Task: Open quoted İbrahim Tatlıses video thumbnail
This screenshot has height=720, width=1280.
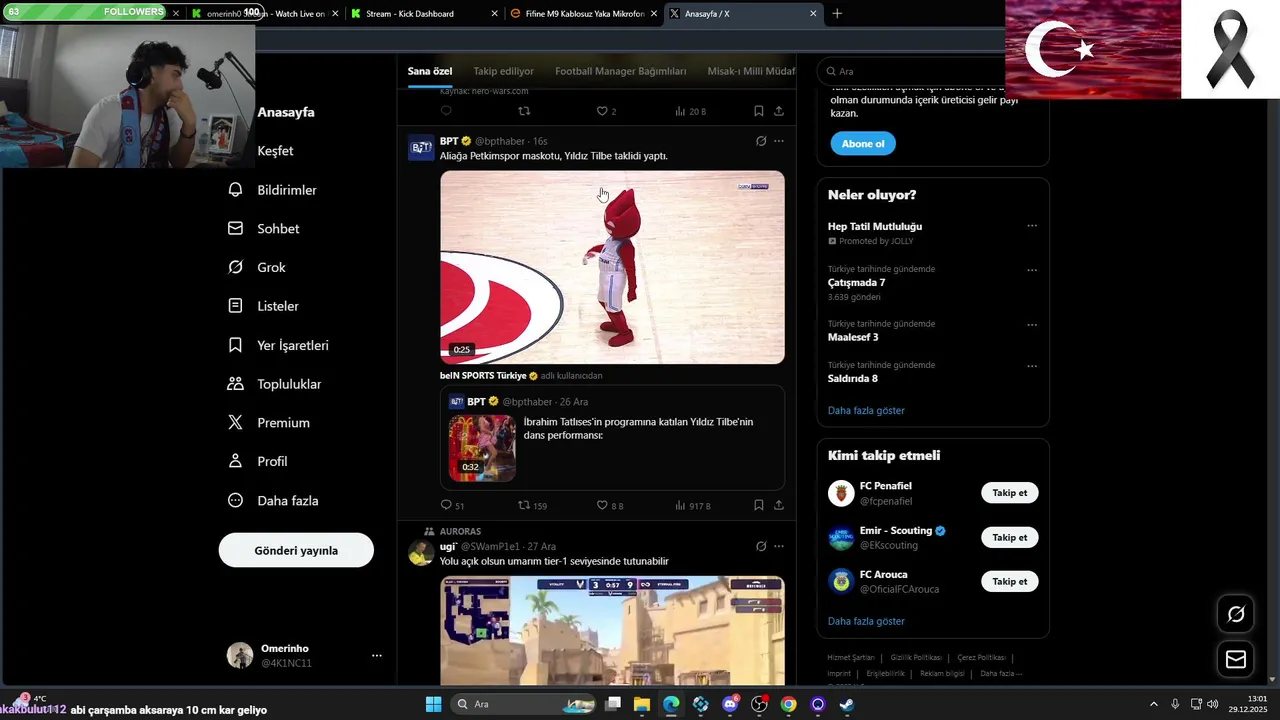Action: tap(482, 448)
